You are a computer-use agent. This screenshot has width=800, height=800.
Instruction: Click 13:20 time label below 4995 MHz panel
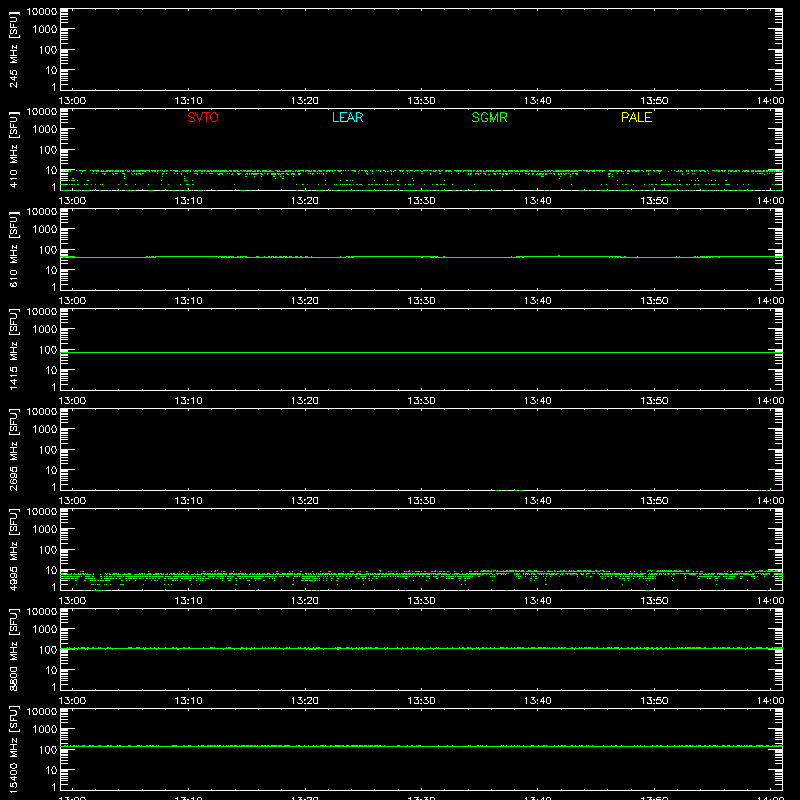[x=305, y=601]
